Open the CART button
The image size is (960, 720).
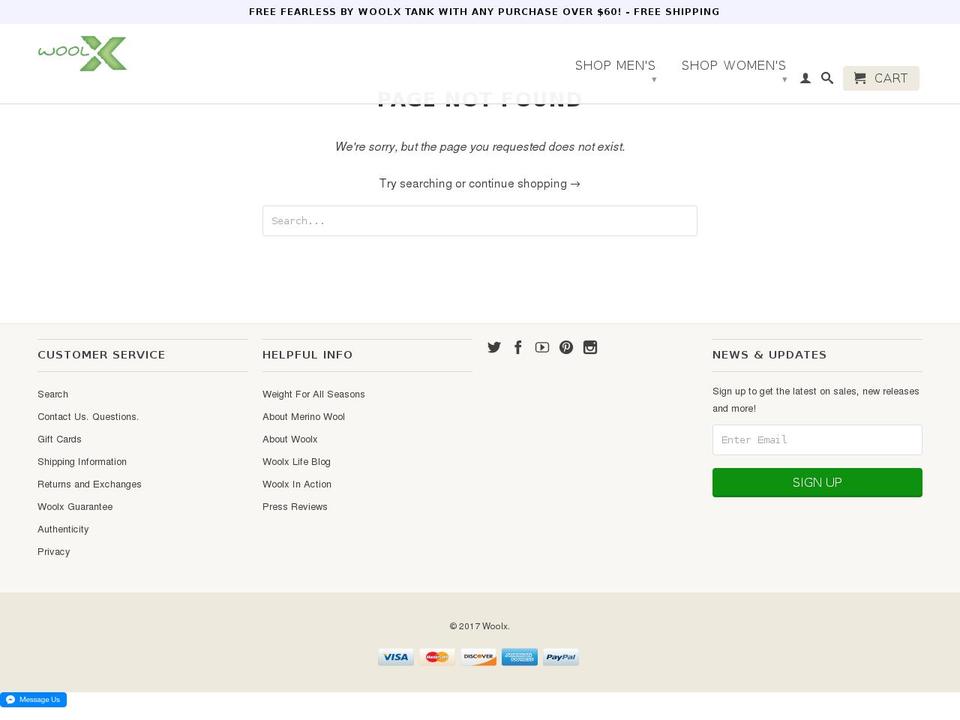point(881,78)
